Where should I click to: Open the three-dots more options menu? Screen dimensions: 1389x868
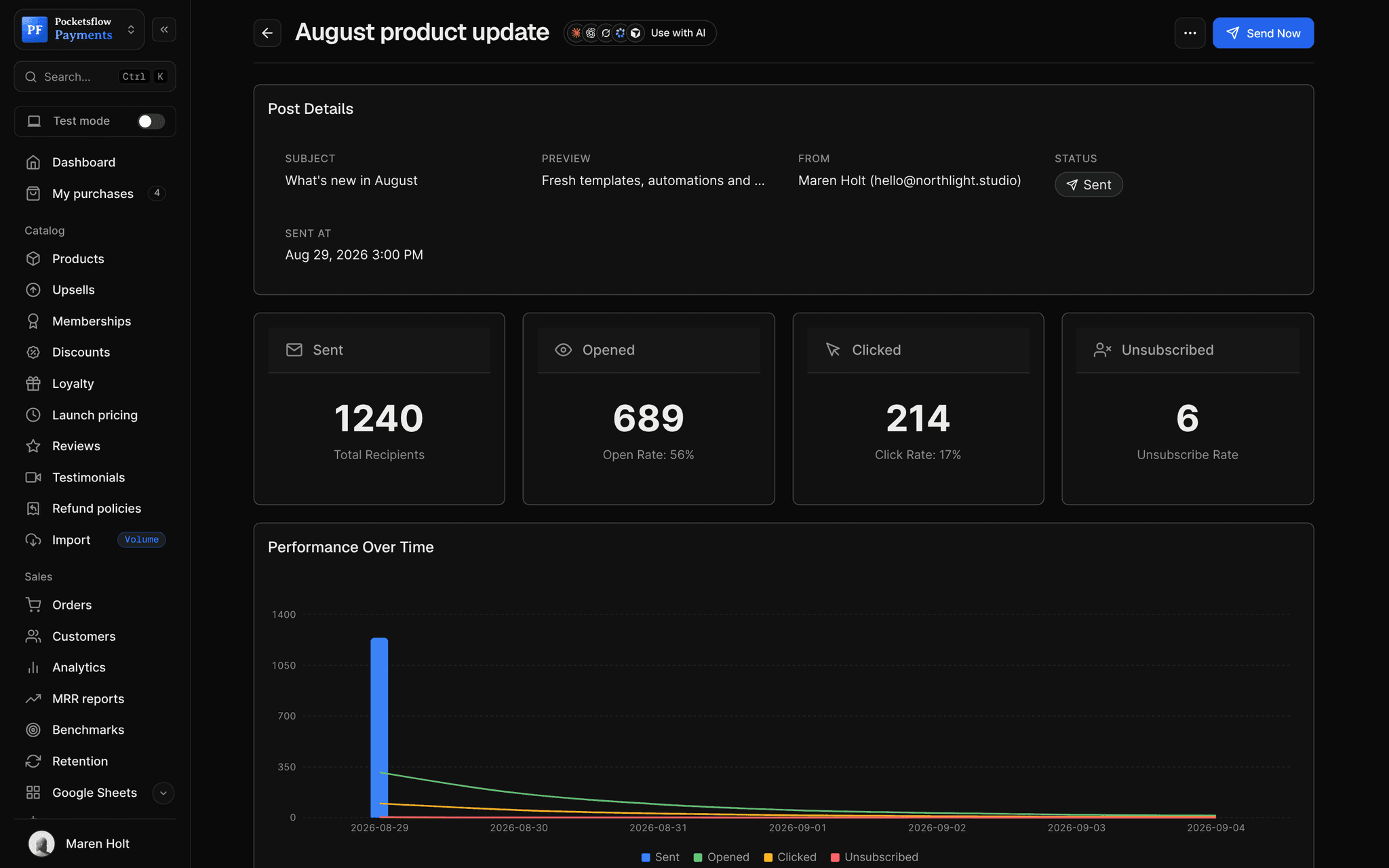coord(1190,33)
